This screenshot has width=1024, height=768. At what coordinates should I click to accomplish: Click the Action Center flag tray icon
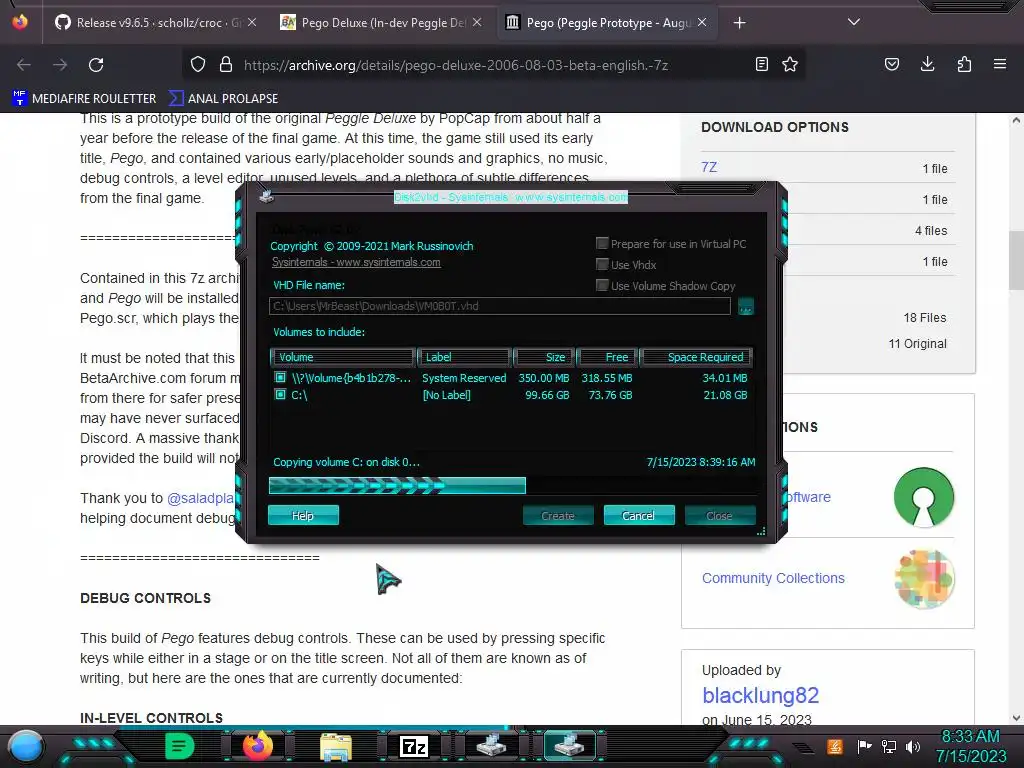(x=865, y=746)
